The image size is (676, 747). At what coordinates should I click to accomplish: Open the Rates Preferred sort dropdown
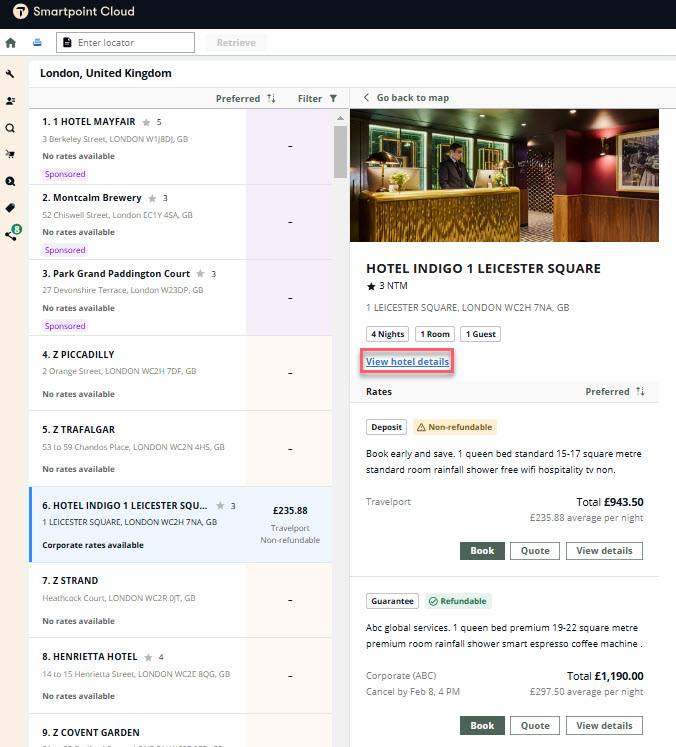pos(615,392)
